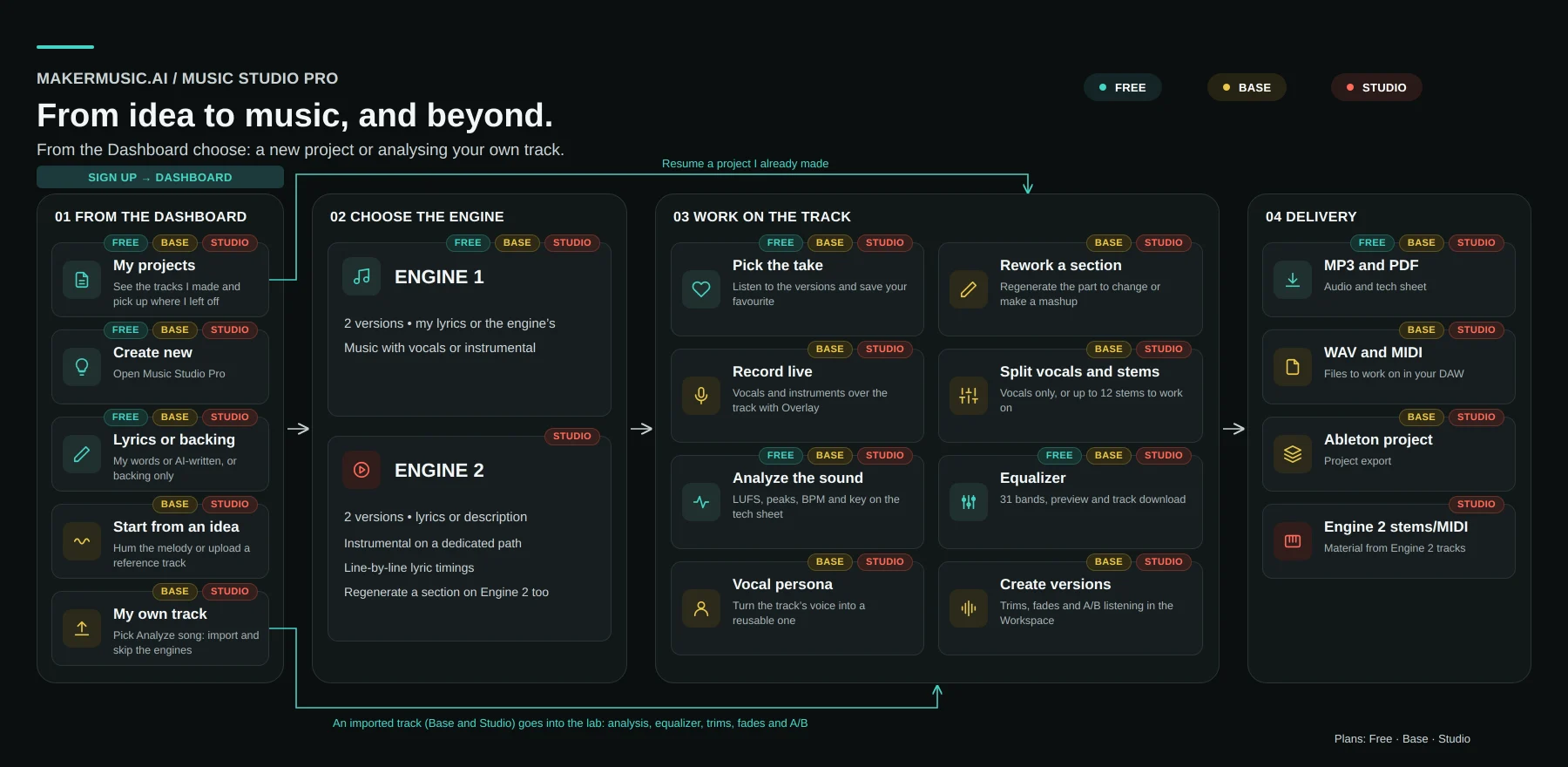
Task: Click the Start from an idea wave icon
Action: (x=82, y=541)
